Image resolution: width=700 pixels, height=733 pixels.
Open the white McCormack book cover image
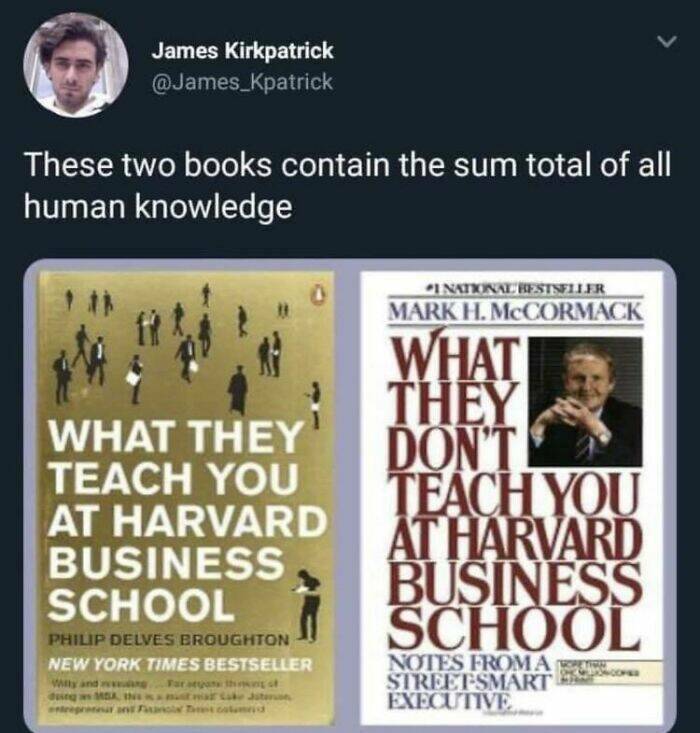point(512,497)
